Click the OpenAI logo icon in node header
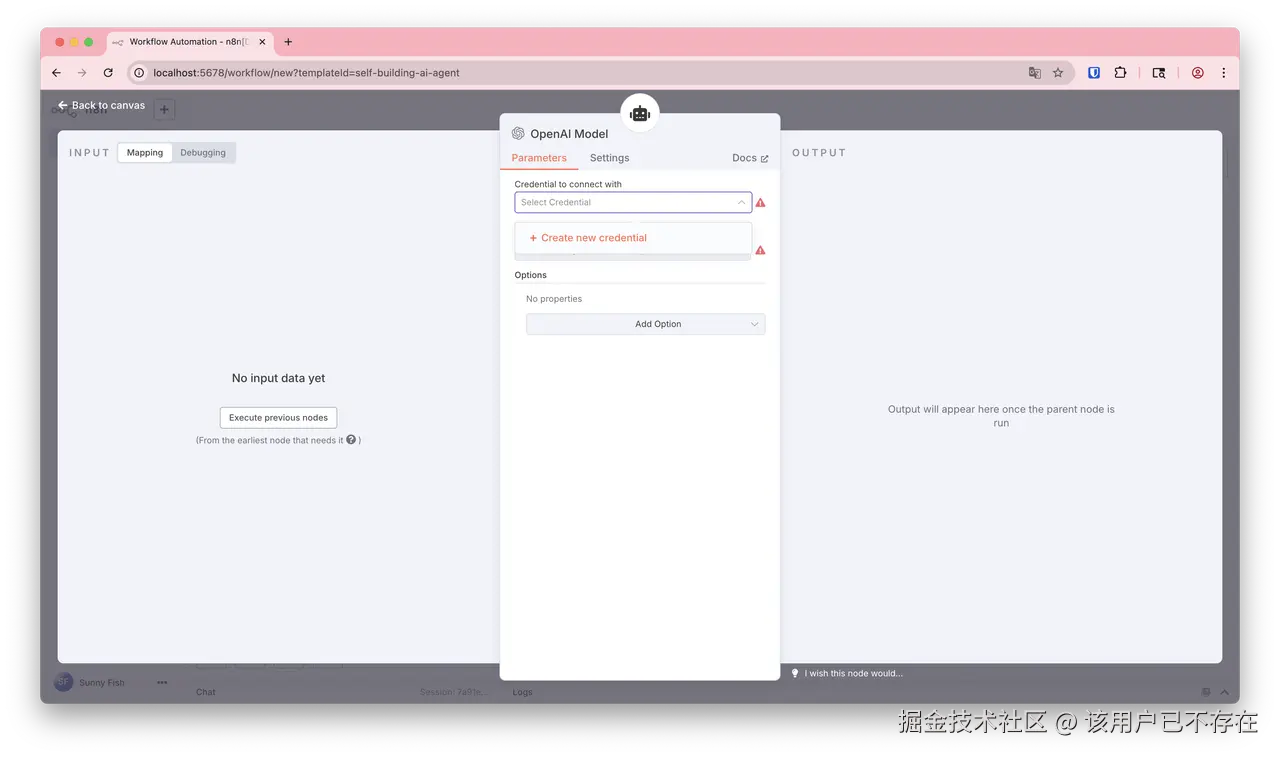The width and height of the screenshot is (1280, 757). 518,133
